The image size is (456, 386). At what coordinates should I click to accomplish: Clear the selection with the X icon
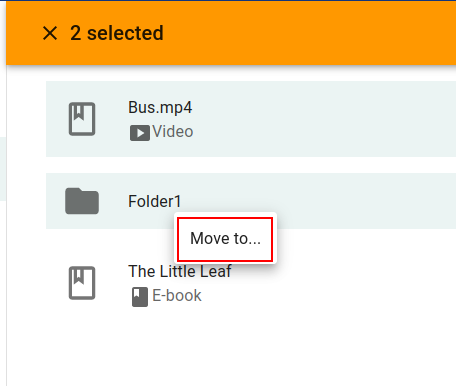tap(50, 33)
